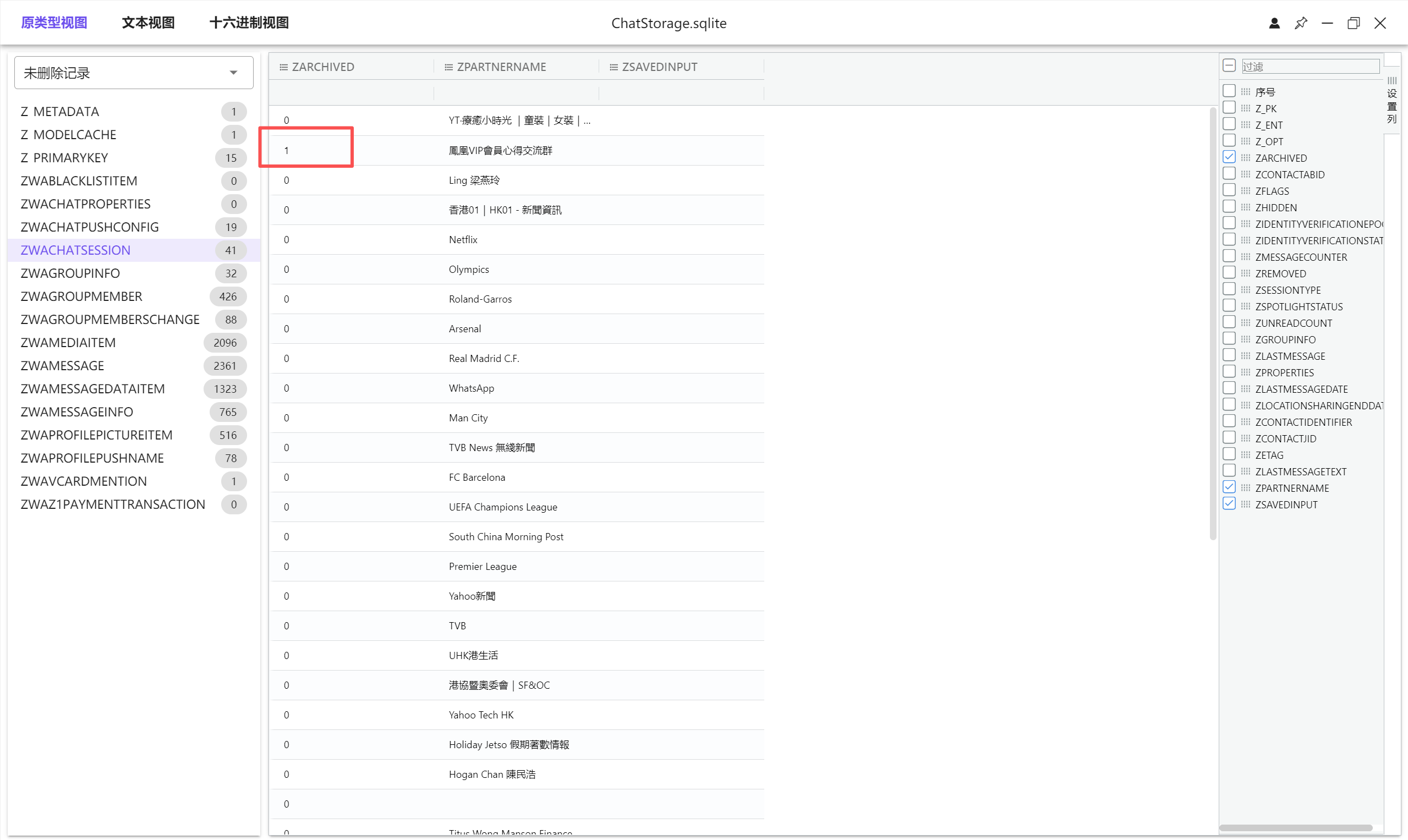This screenshot has width=1408, height=840.
Task: Click the pin window icon
Action: tap(1300, 23)
